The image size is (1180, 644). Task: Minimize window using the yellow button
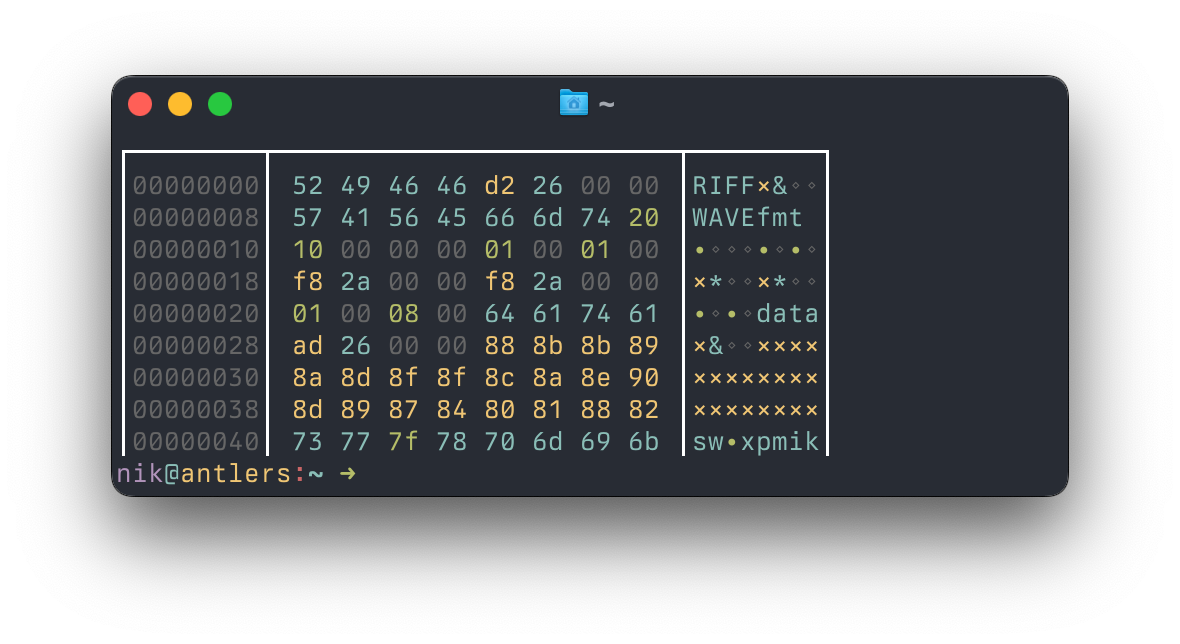[180, 104]
